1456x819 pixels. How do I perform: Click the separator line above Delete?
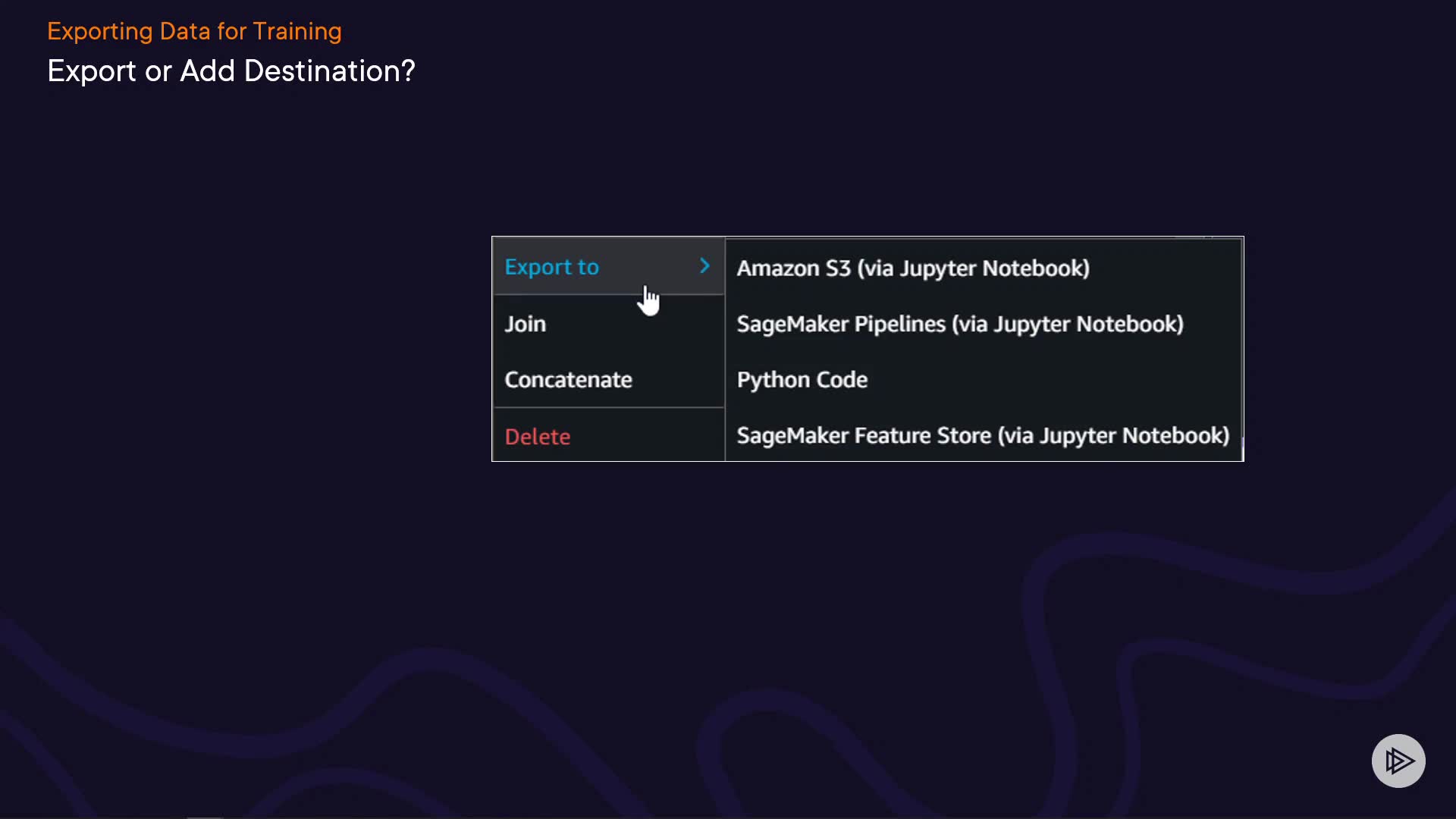(x=608, y=408)
